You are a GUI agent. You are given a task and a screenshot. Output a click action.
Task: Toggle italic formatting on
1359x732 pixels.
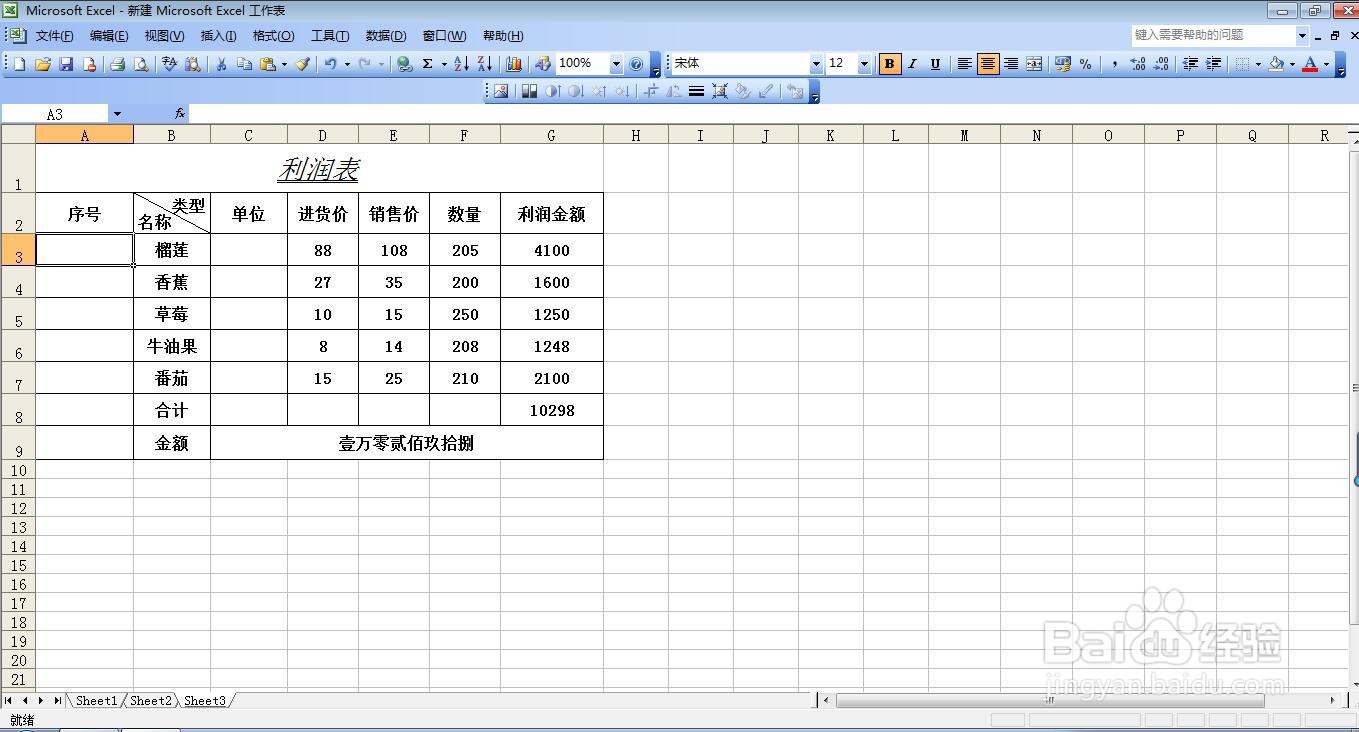911,63
